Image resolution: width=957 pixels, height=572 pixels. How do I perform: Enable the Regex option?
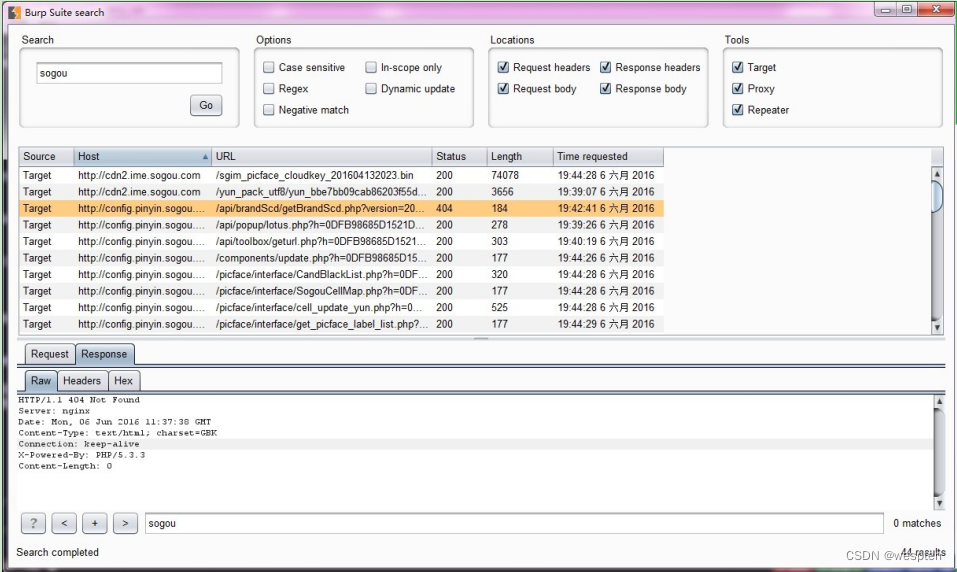click(269, 89)
